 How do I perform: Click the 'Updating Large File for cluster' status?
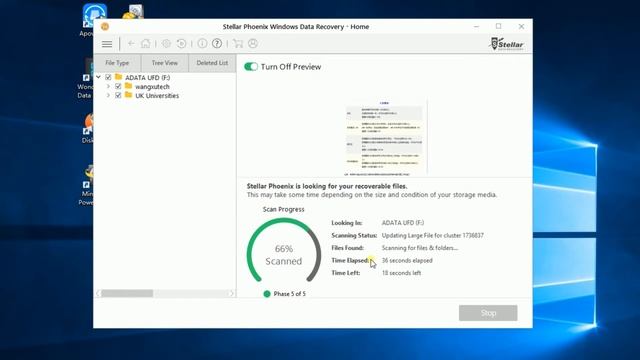(x=433, y=236)
